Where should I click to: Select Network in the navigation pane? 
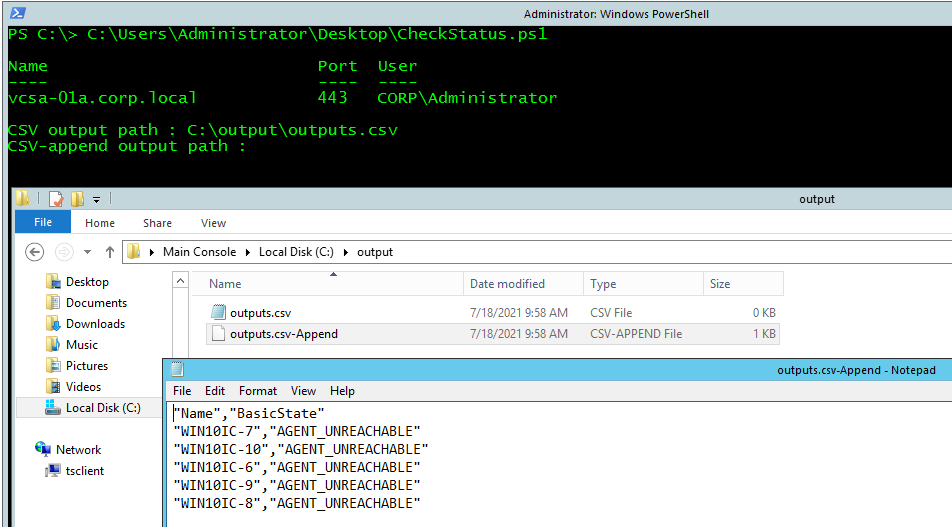[x=78, y=449]
